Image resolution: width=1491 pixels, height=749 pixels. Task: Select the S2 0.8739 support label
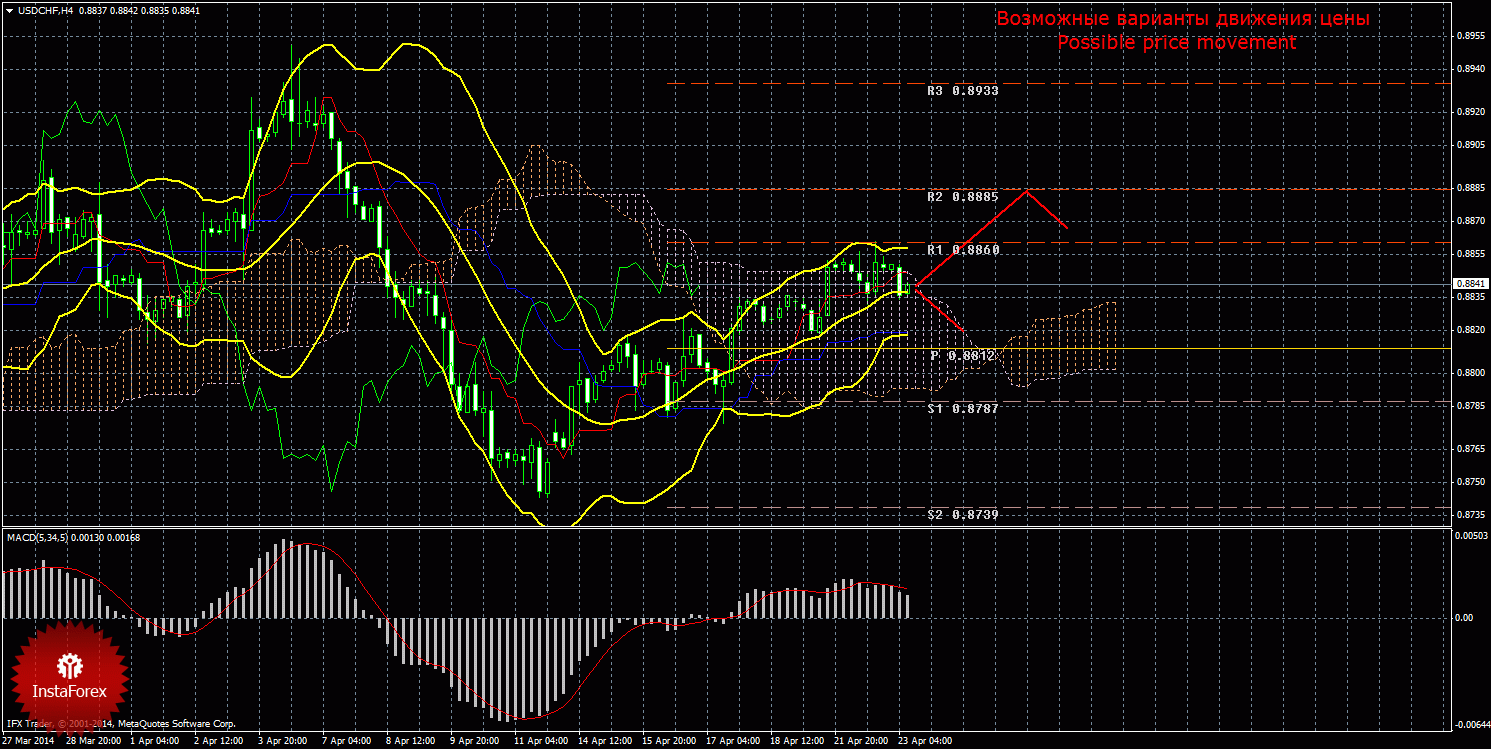pyautogui.click(x=962, y=514)
